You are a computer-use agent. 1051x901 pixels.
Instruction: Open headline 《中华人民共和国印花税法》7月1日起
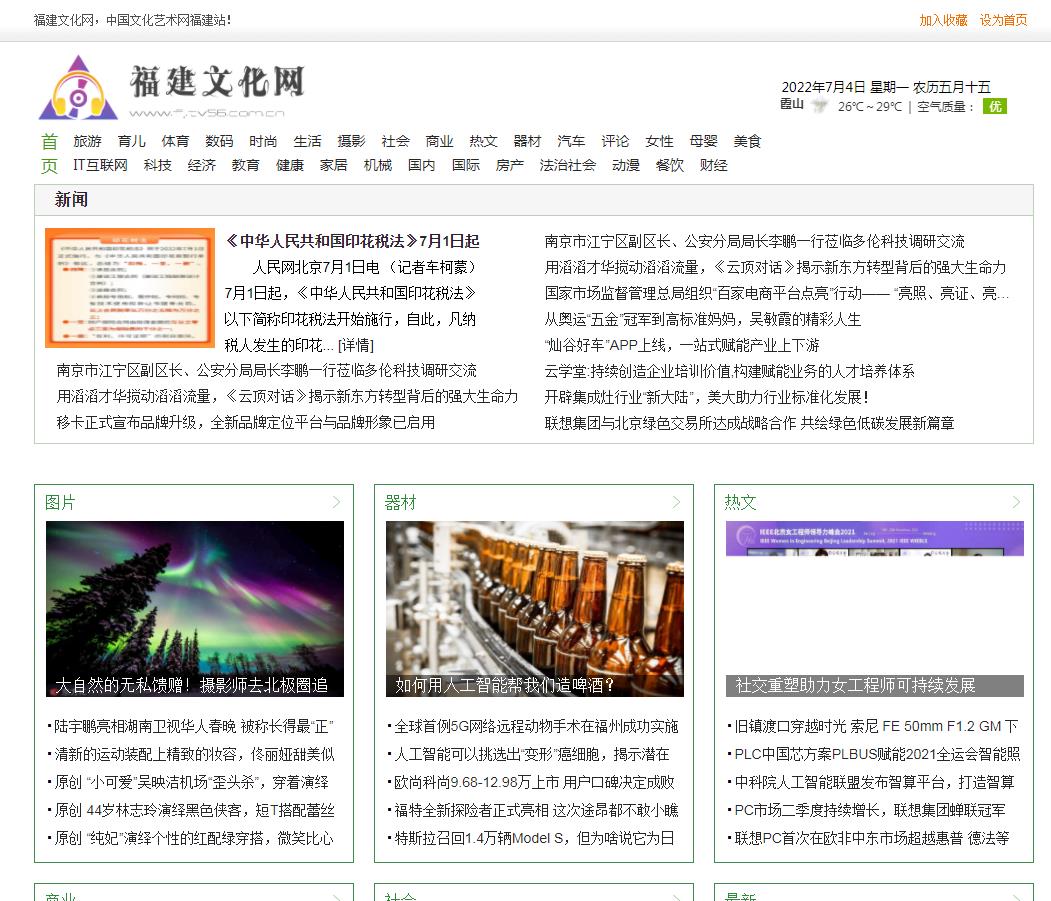point(352,241)
